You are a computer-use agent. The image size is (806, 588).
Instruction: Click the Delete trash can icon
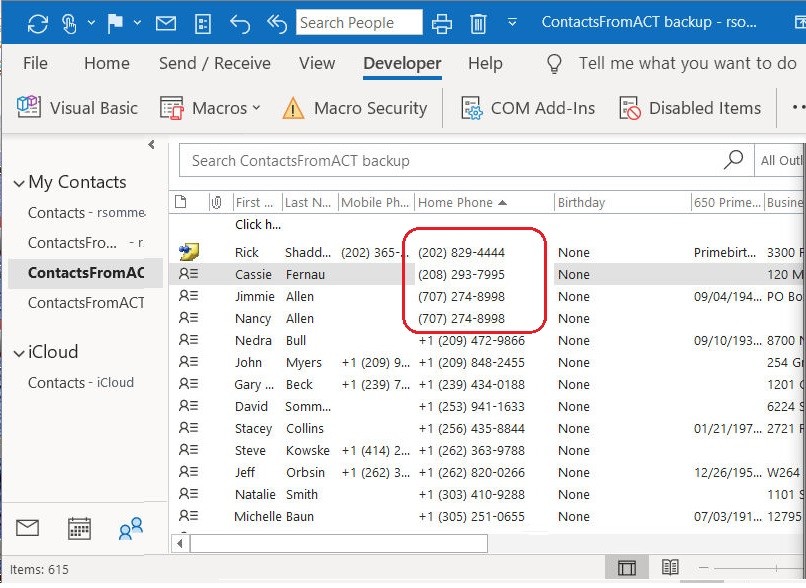click(478, 24)
